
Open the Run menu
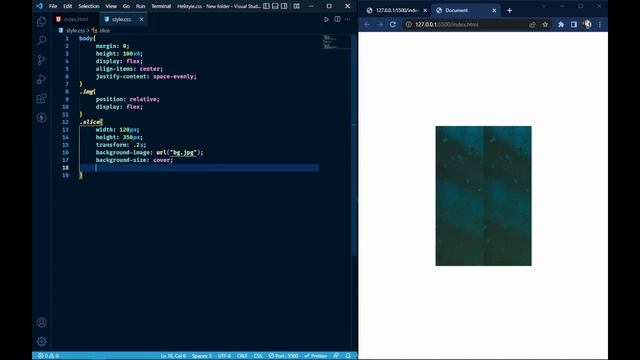(140, 6)
